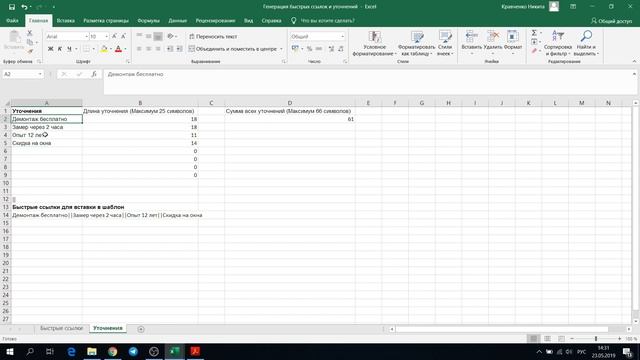The image size is (640, 360).
Task: Click the red font color A
Action: click(x=118, y=49)
